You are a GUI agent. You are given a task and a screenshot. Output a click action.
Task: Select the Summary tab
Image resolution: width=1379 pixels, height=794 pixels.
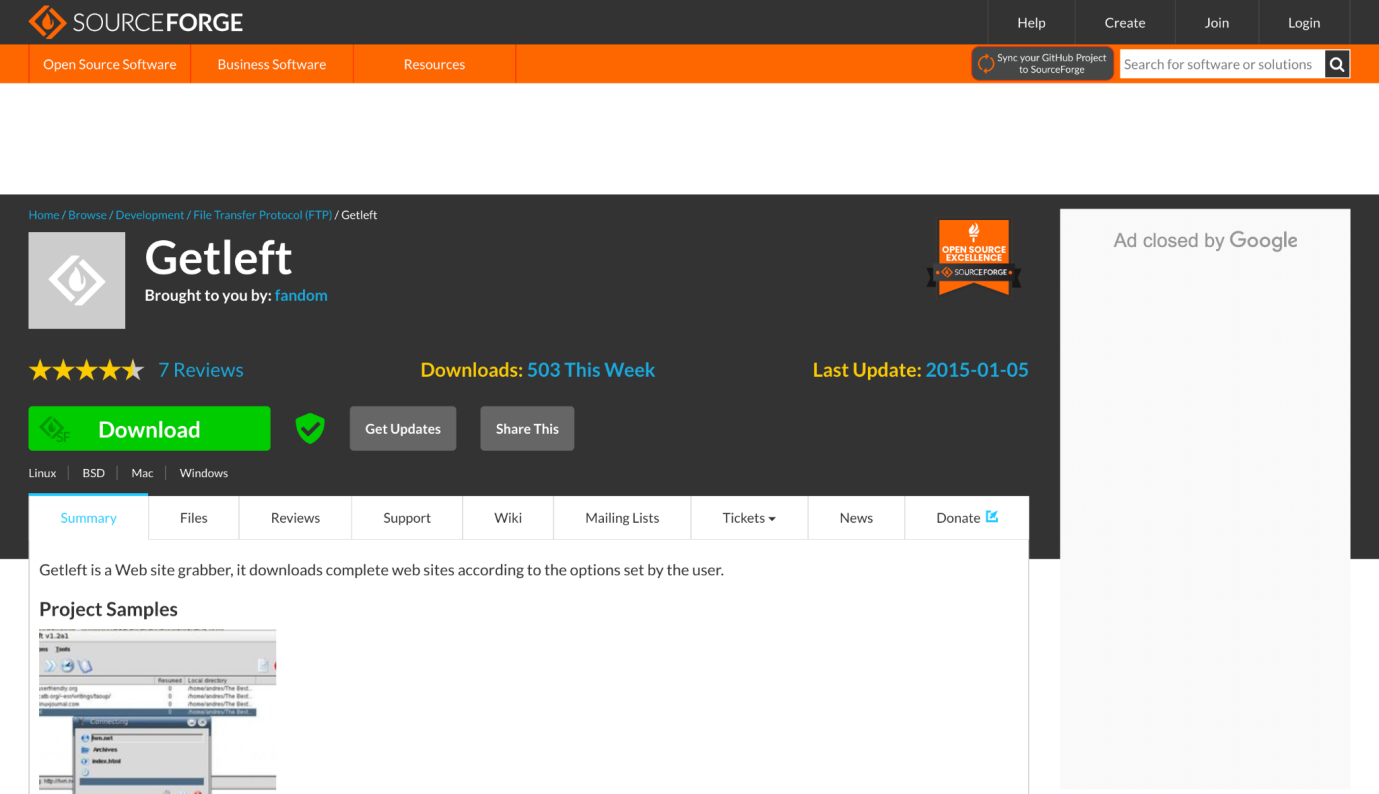point(89,518)
